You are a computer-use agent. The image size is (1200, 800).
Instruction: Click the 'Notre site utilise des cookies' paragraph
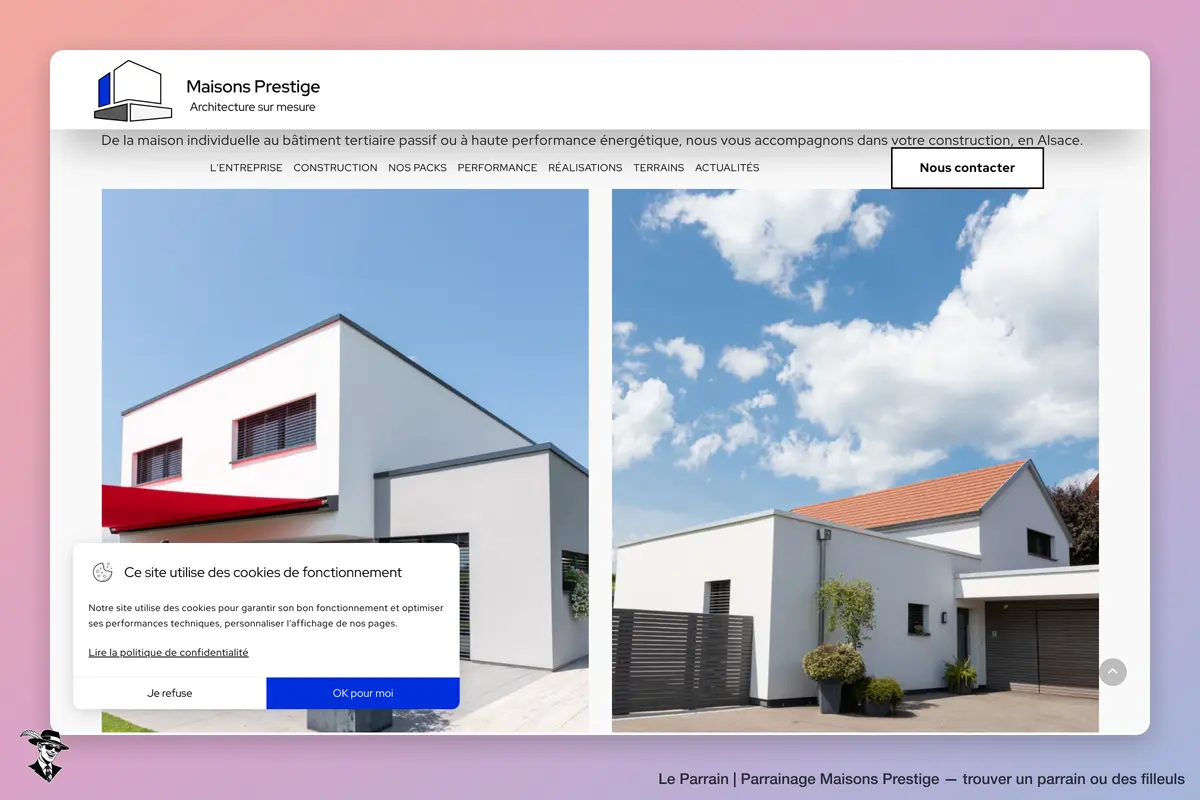266,615
